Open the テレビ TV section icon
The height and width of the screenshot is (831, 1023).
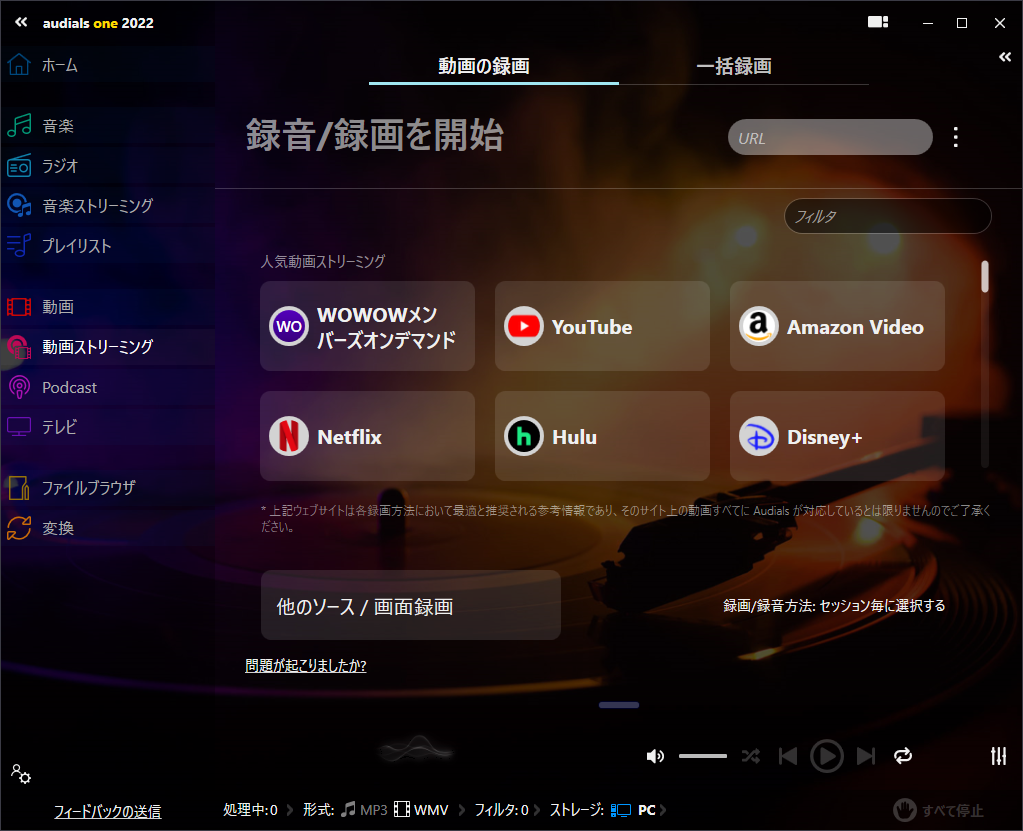coord(19,427)
